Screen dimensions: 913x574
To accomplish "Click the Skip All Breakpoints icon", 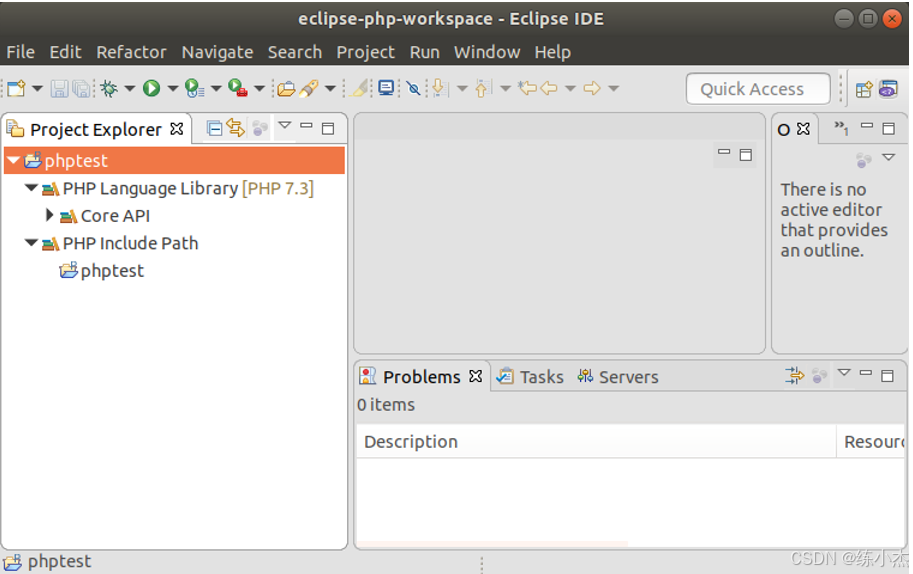I will pyautogui.click(x=413, y=88).
